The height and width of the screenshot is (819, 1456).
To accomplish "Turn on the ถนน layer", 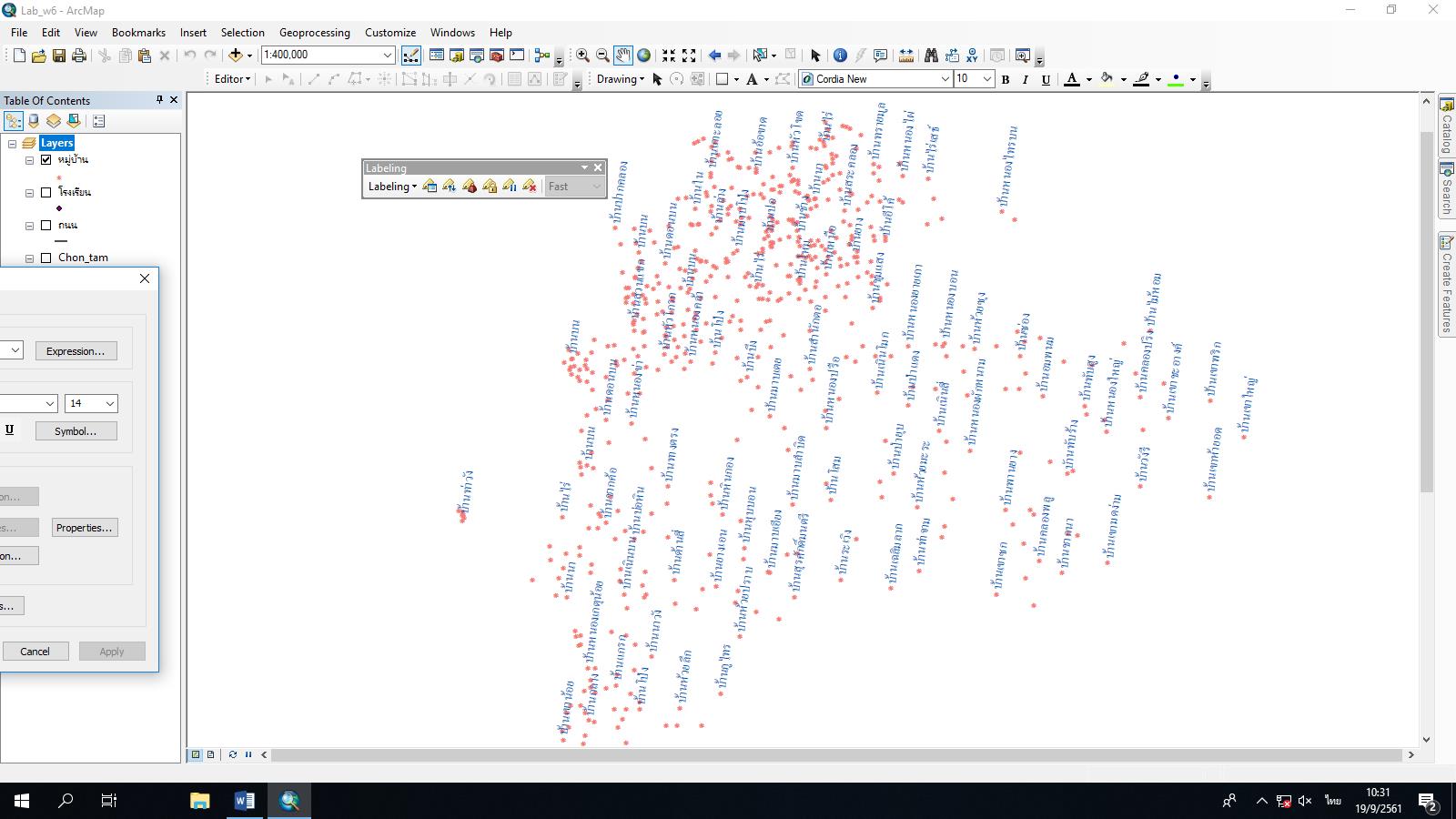I will [45, 225].
